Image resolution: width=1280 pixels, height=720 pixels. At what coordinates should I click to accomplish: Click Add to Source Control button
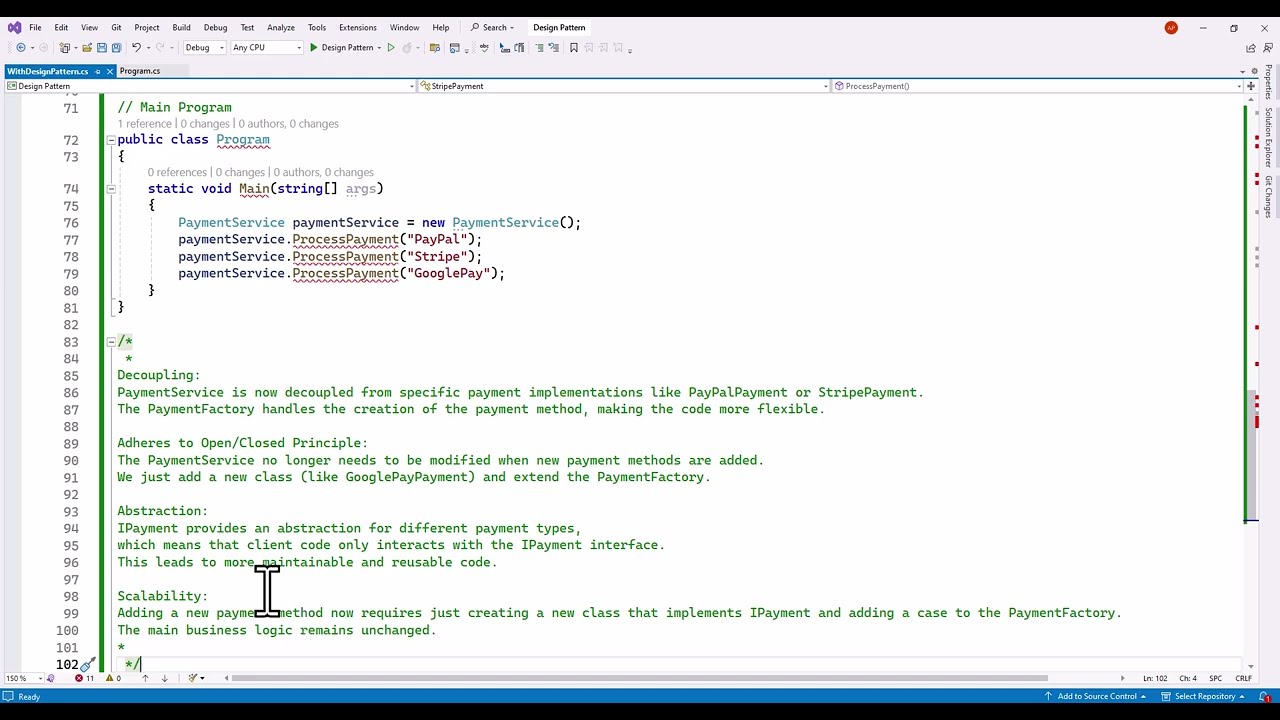(1097, 696)
